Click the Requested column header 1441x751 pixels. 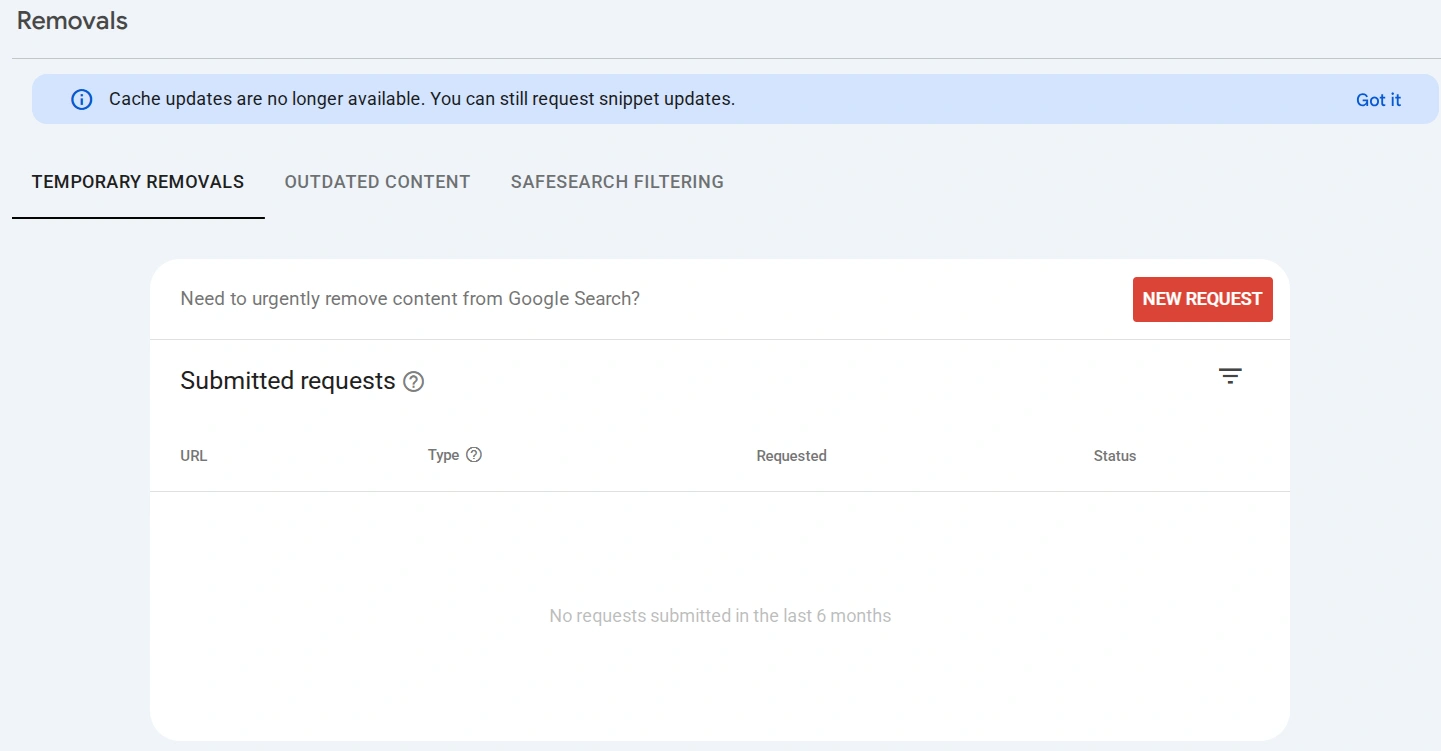pos(791,456)
